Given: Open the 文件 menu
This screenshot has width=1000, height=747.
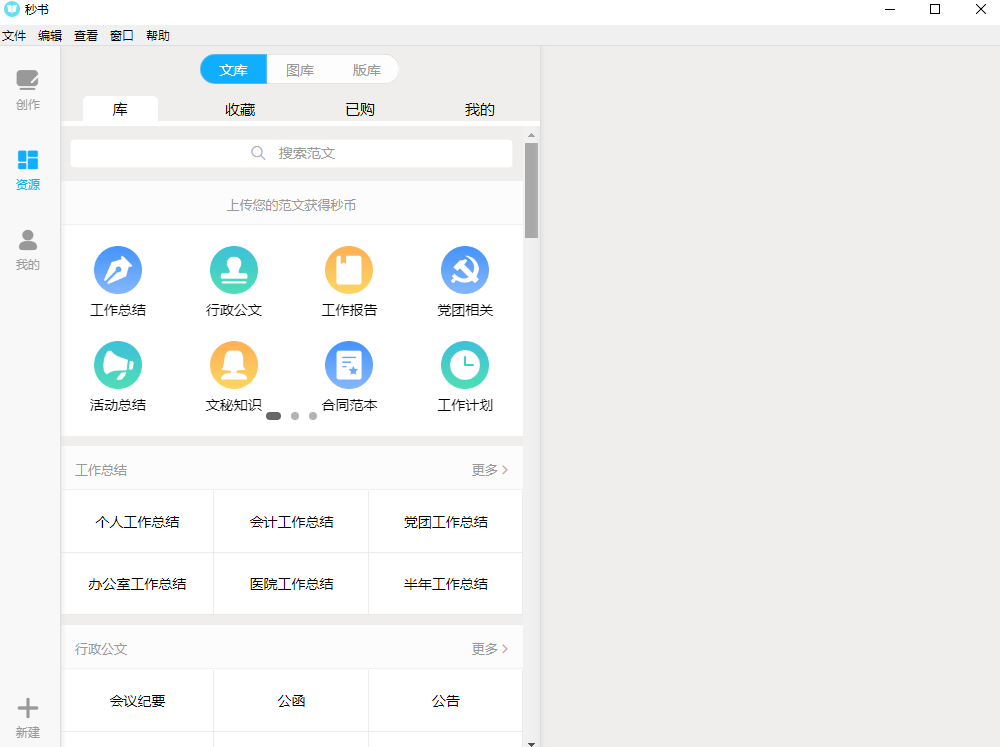Looking at the screenshot, I should (14, 36).
